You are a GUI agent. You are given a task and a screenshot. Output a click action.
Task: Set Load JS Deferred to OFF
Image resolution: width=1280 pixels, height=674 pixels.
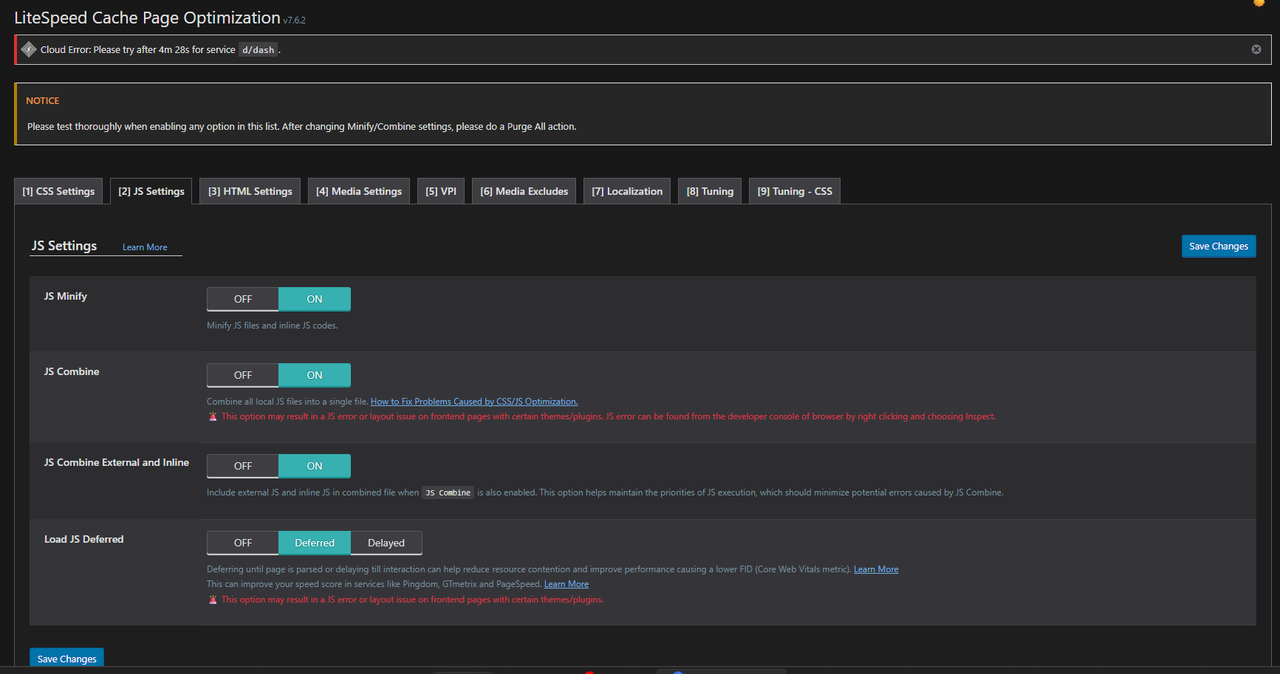pyautogui.click(x=243, y=543)
